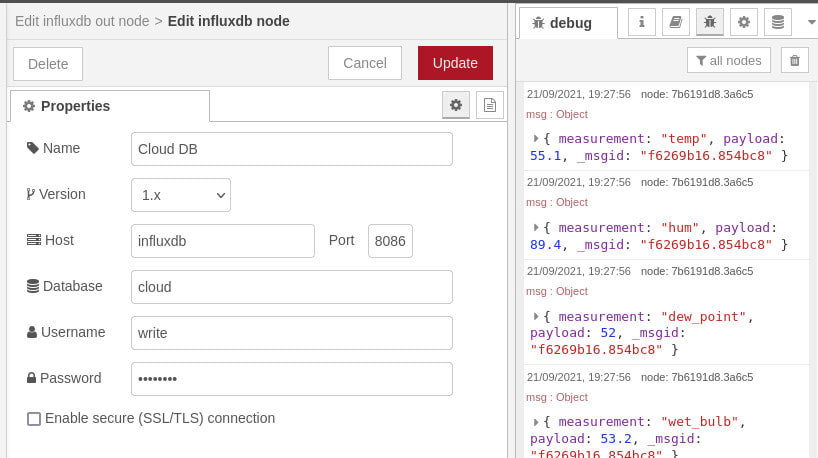Open the help book sidebar icon
The image size is (818, 458).
pos(676,22)
